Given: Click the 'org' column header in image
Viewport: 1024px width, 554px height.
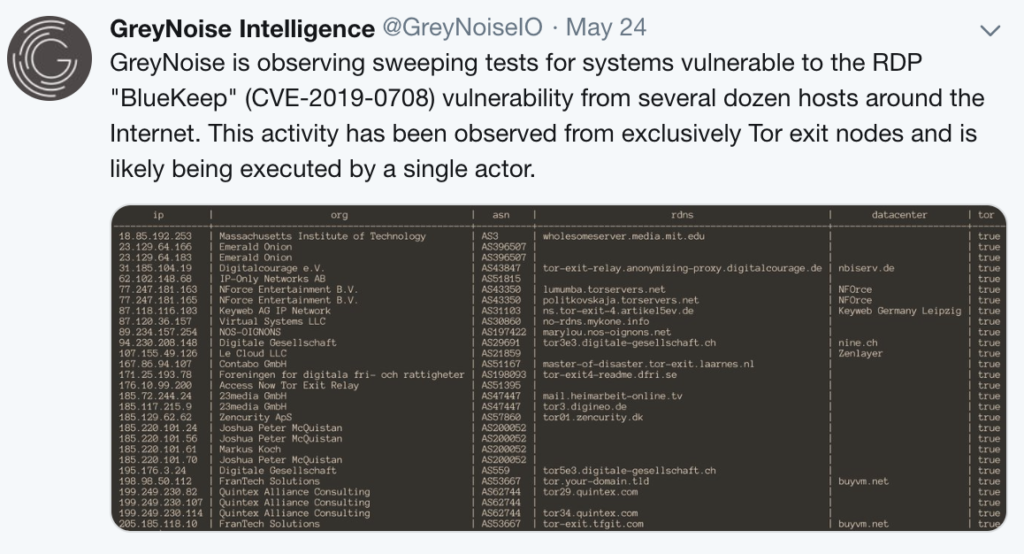Looking at the screenshot, I should [339, 215].
